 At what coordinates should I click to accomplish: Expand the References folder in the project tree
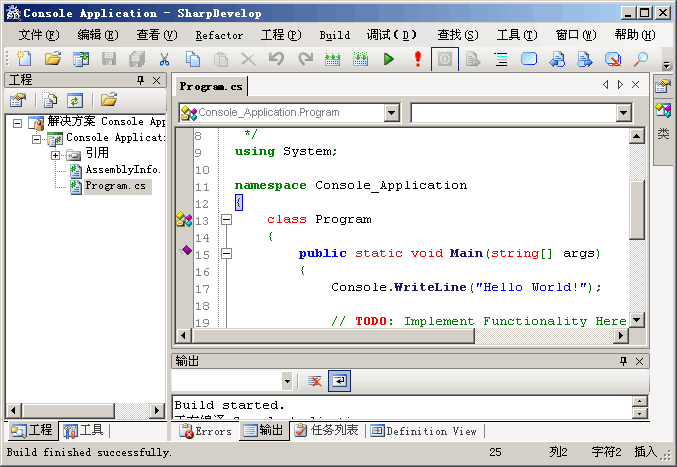(55, 155)
